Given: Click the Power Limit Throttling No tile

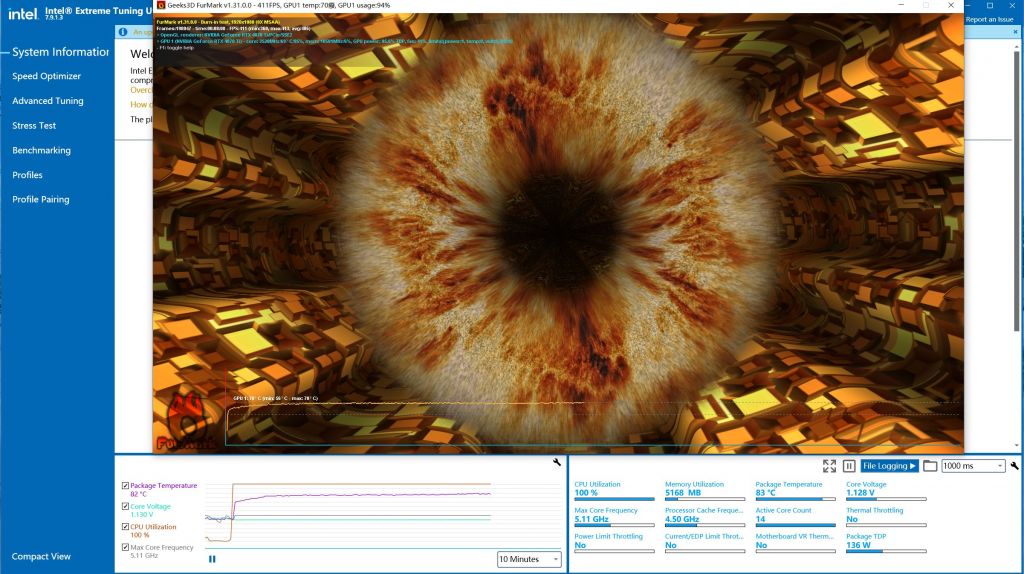Looking at the screenshot, I should [x=614, y=543].
